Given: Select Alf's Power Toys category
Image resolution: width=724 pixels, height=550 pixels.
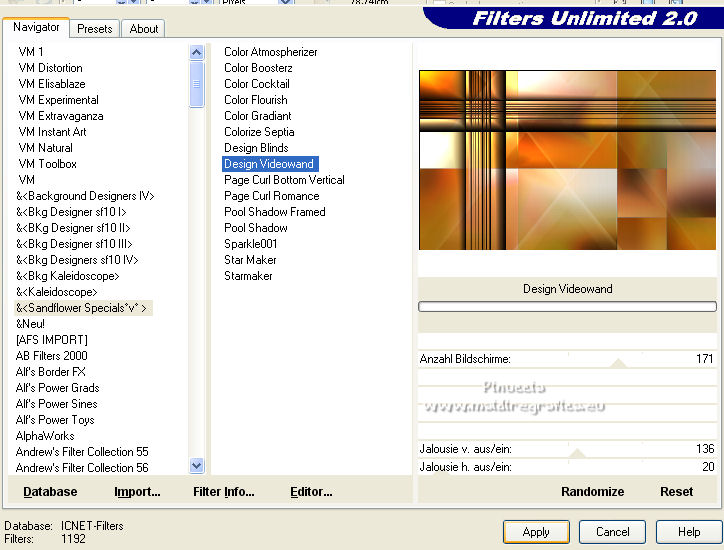Looking at the screenshot, I should point(55,420).
